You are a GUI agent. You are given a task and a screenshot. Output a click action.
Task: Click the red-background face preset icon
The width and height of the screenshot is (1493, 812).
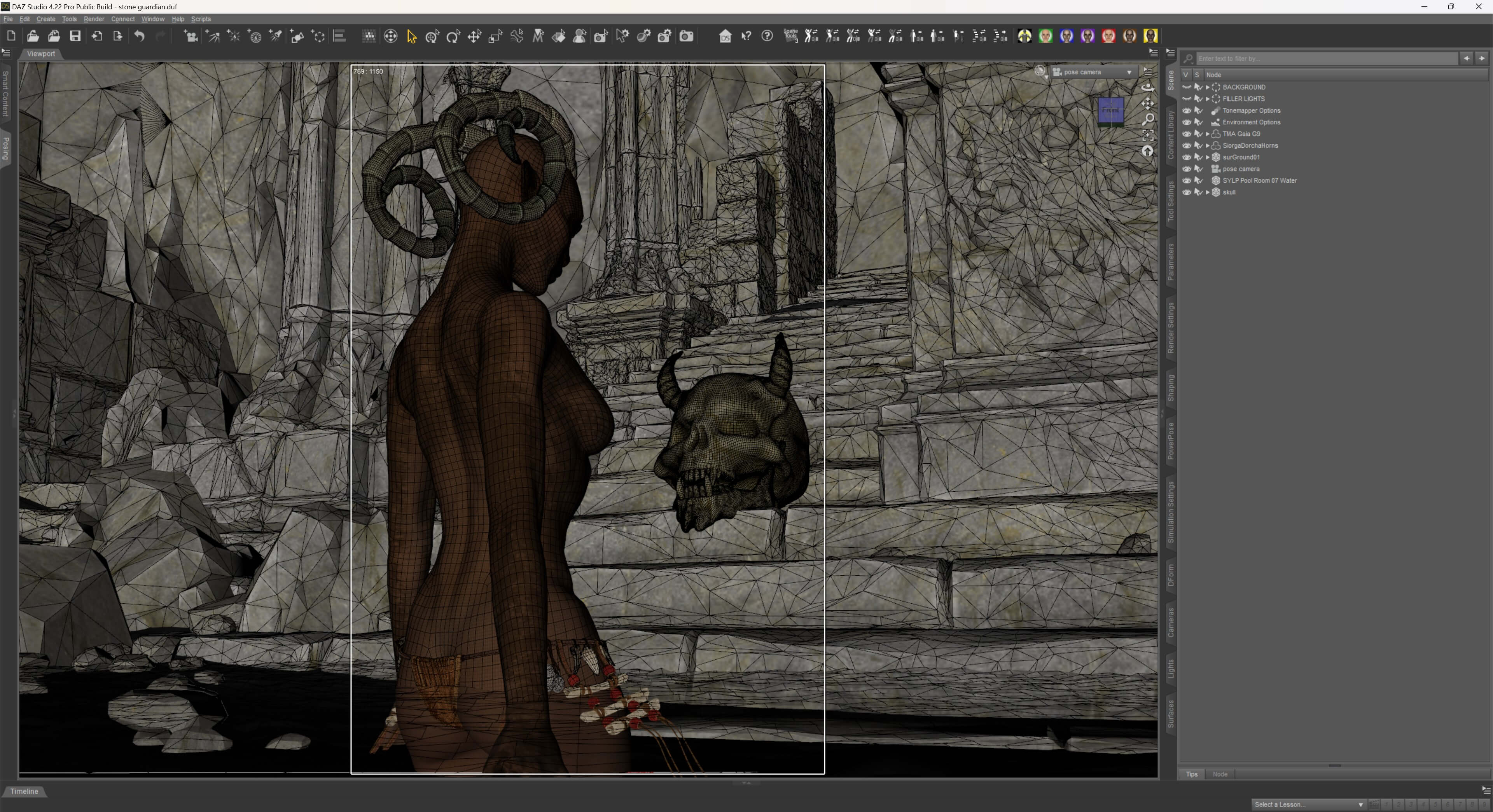click(x=1108, y=36)
